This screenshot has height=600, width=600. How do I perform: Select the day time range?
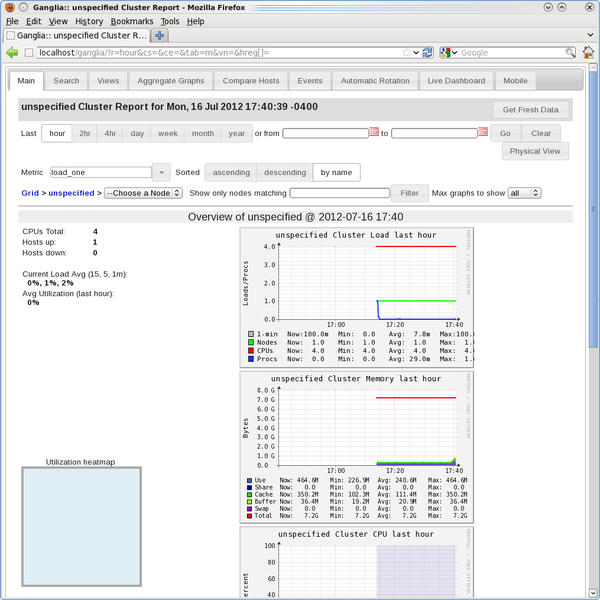[137, 133]
